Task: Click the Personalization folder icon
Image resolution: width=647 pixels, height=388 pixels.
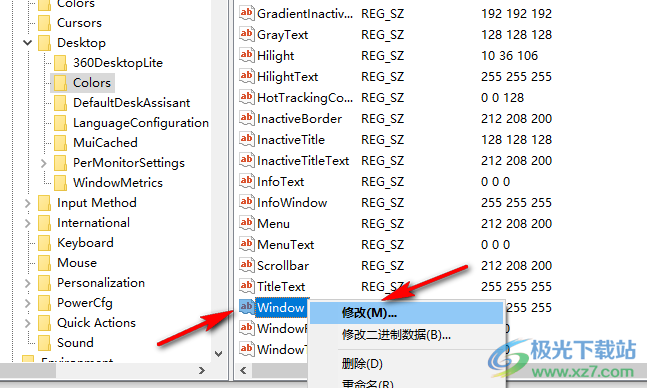Action: pos(44,283)
